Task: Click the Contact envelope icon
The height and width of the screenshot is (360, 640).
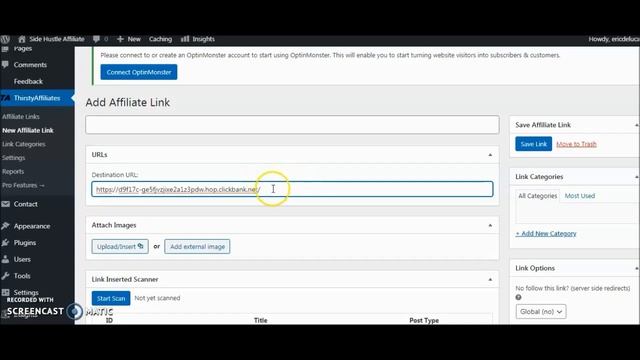Action: pyautogui.click(x=5, y=204)
